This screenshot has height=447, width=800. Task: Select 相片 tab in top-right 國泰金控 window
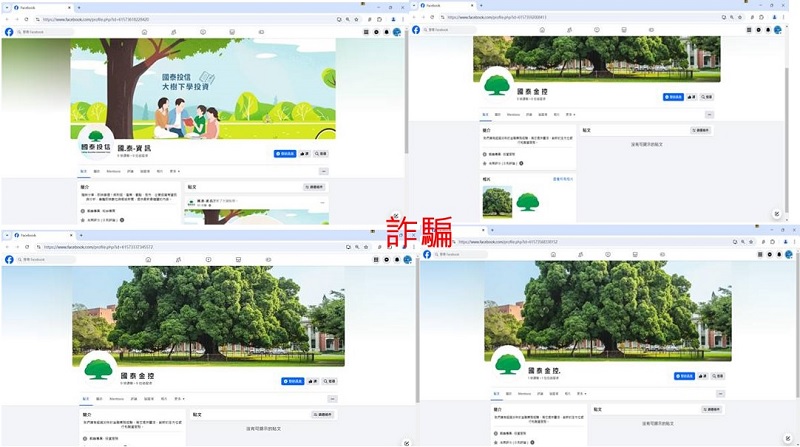[x=556, y=115]
